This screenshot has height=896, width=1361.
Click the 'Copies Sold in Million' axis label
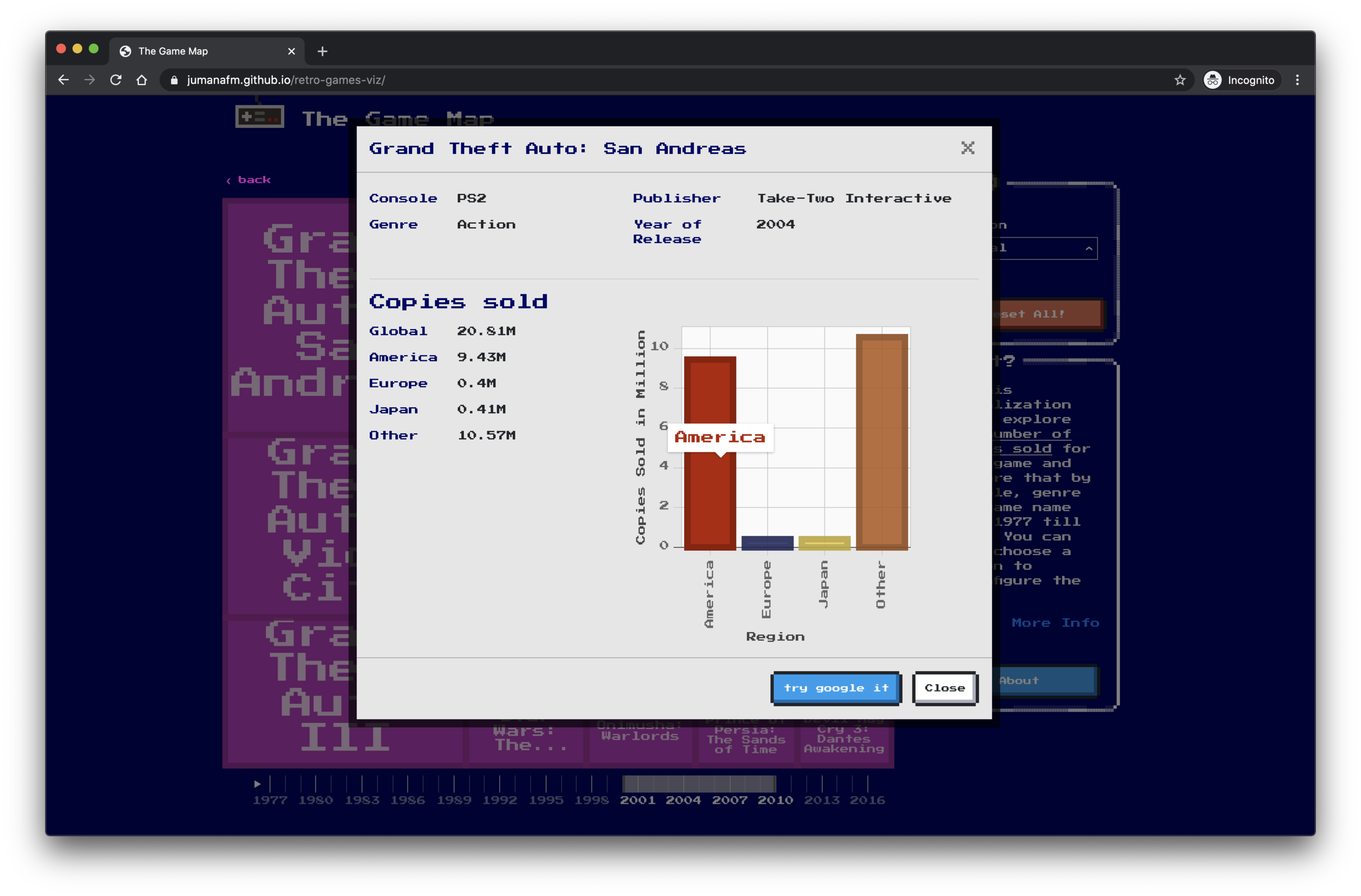(640, 438)
